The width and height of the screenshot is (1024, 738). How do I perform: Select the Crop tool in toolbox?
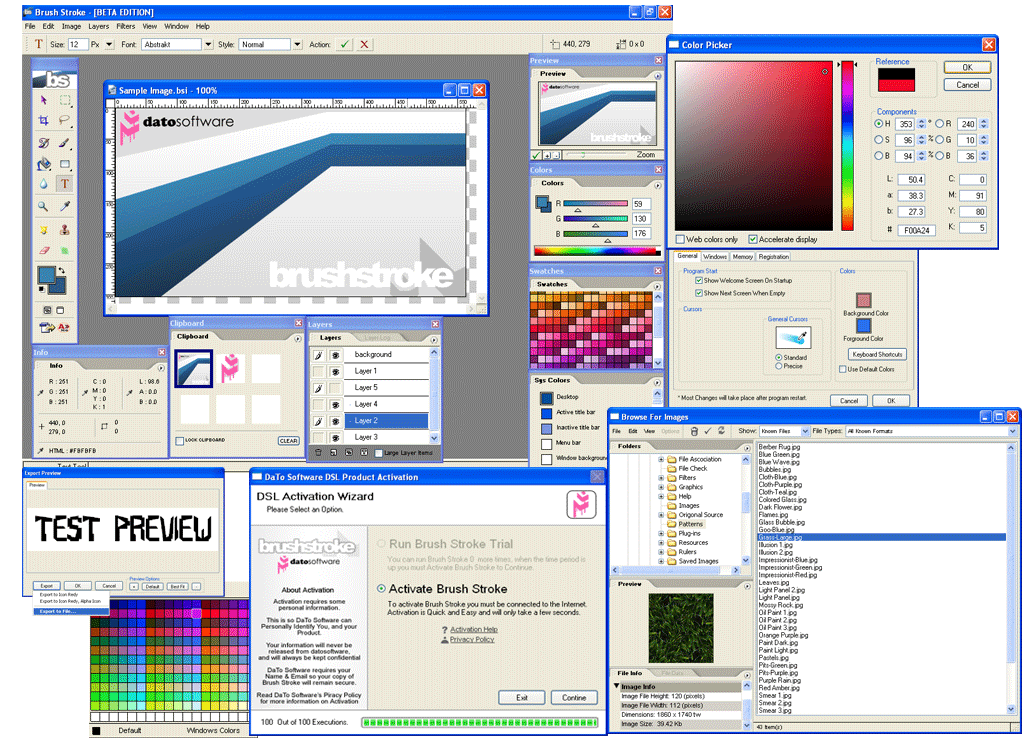(x=44, y=121)
